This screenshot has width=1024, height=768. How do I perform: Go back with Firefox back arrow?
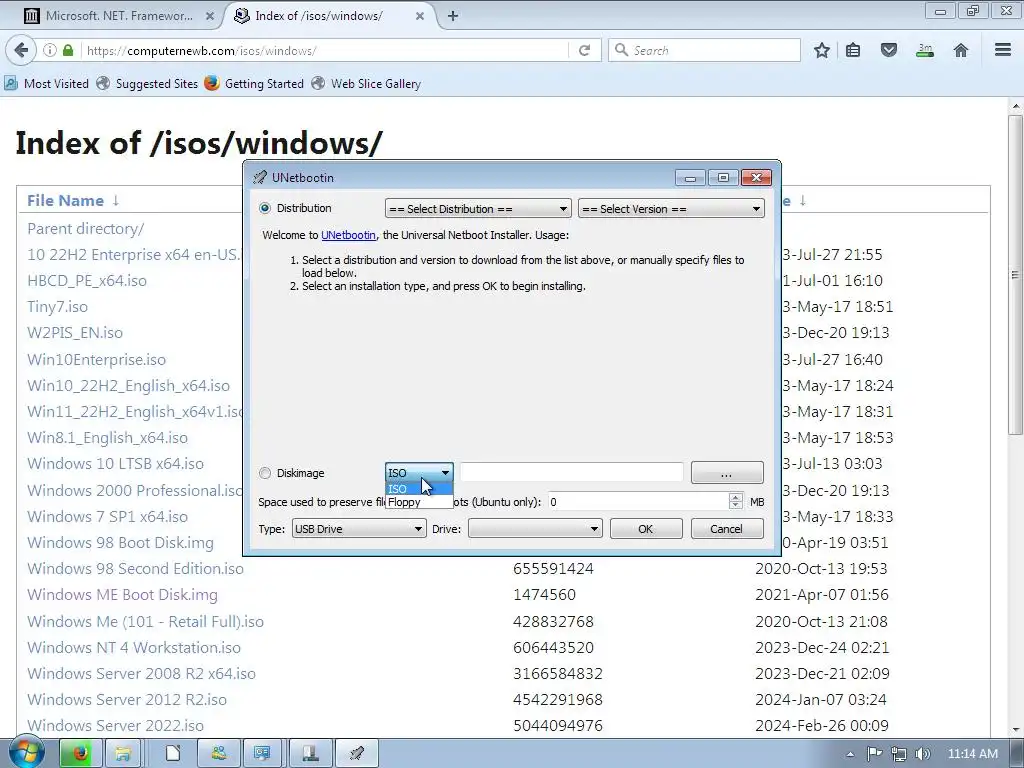21,50
